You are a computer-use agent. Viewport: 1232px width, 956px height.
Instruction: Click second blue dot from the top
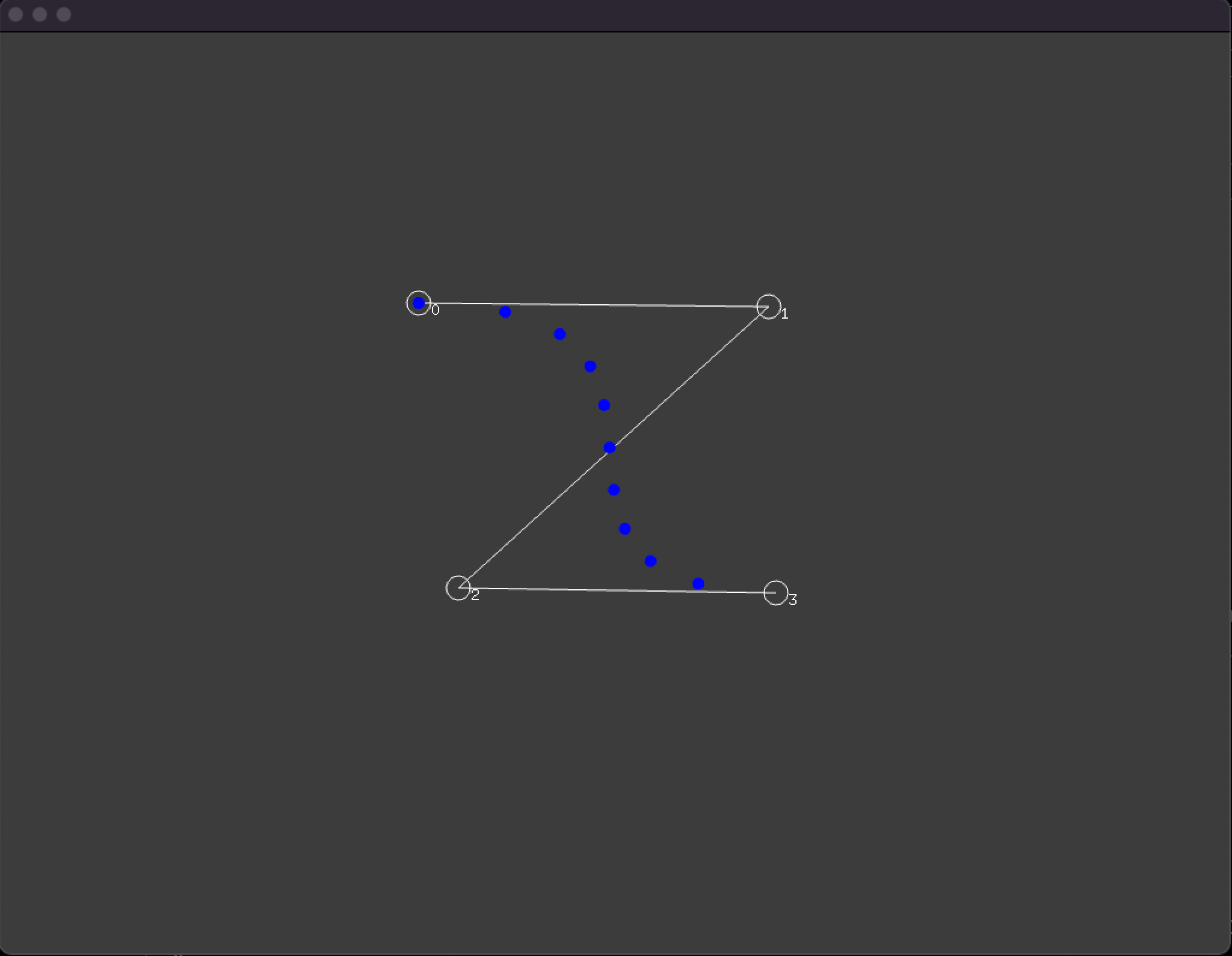click(x=505, y=311)
